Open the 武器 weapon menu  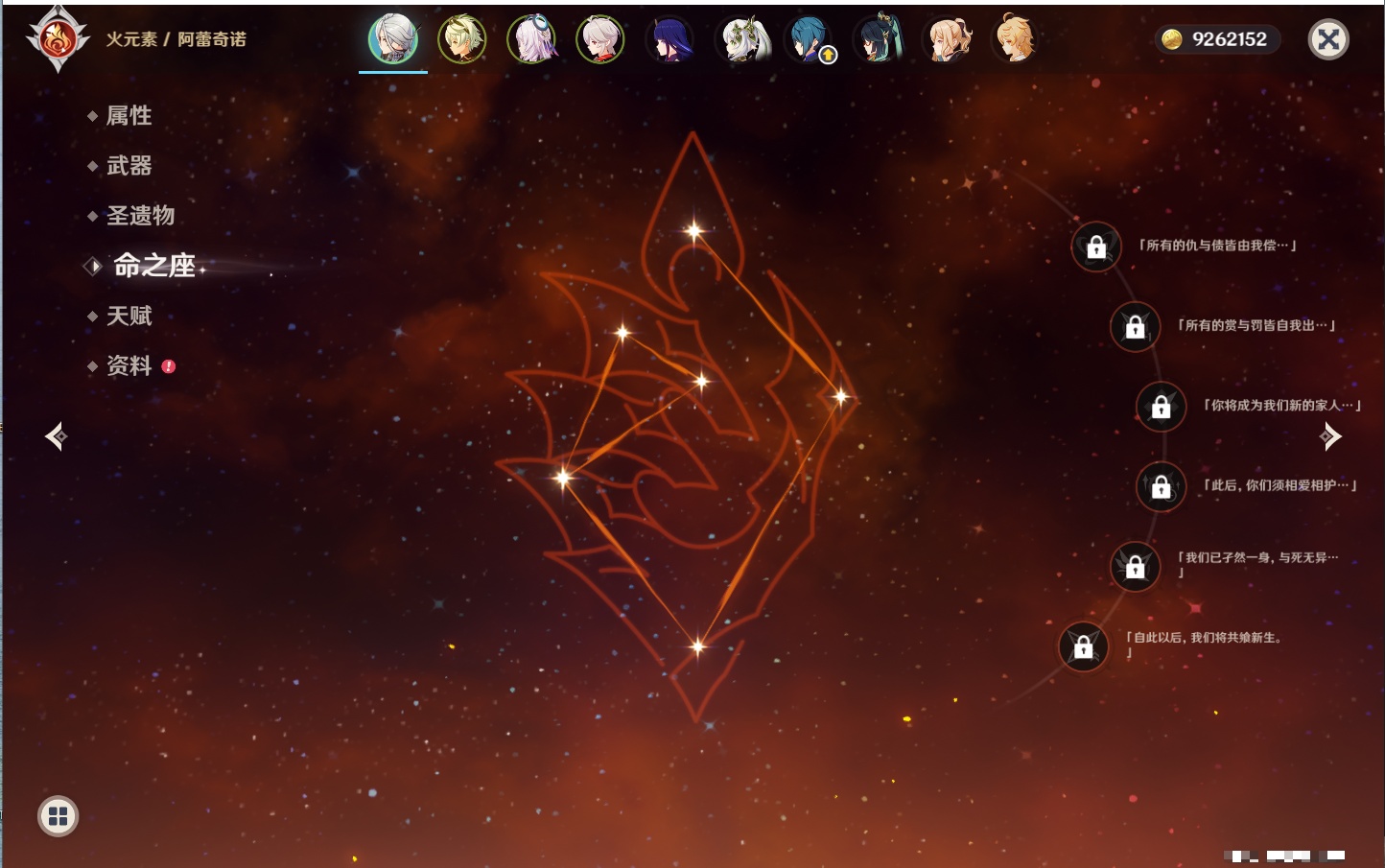pos(129,166)
